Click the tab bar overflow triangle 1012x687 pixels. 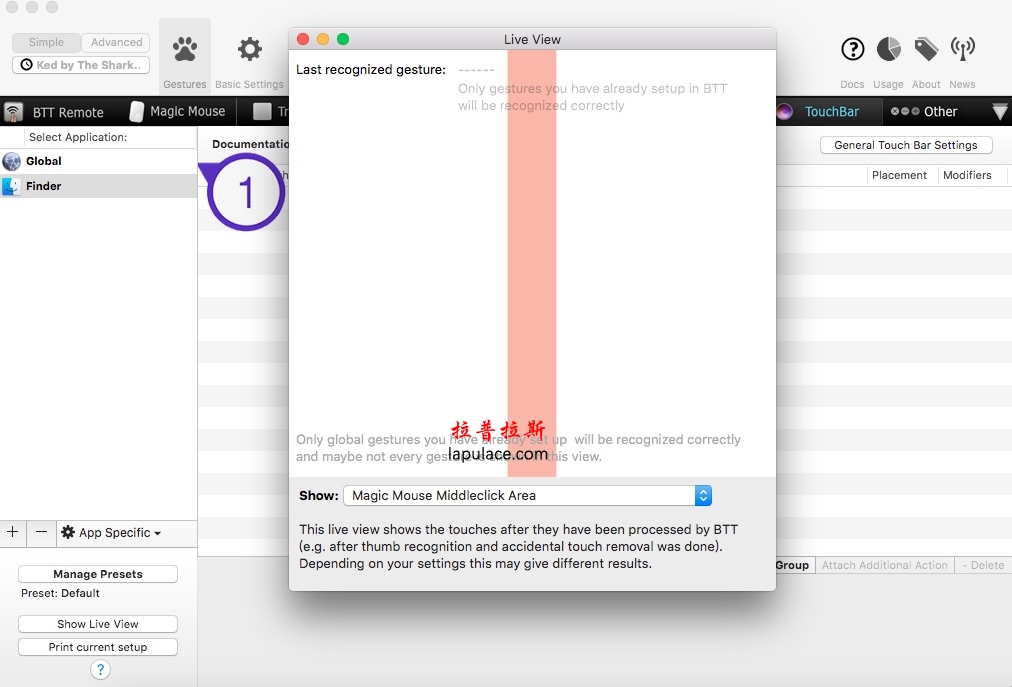click(x=1000, y=112)
